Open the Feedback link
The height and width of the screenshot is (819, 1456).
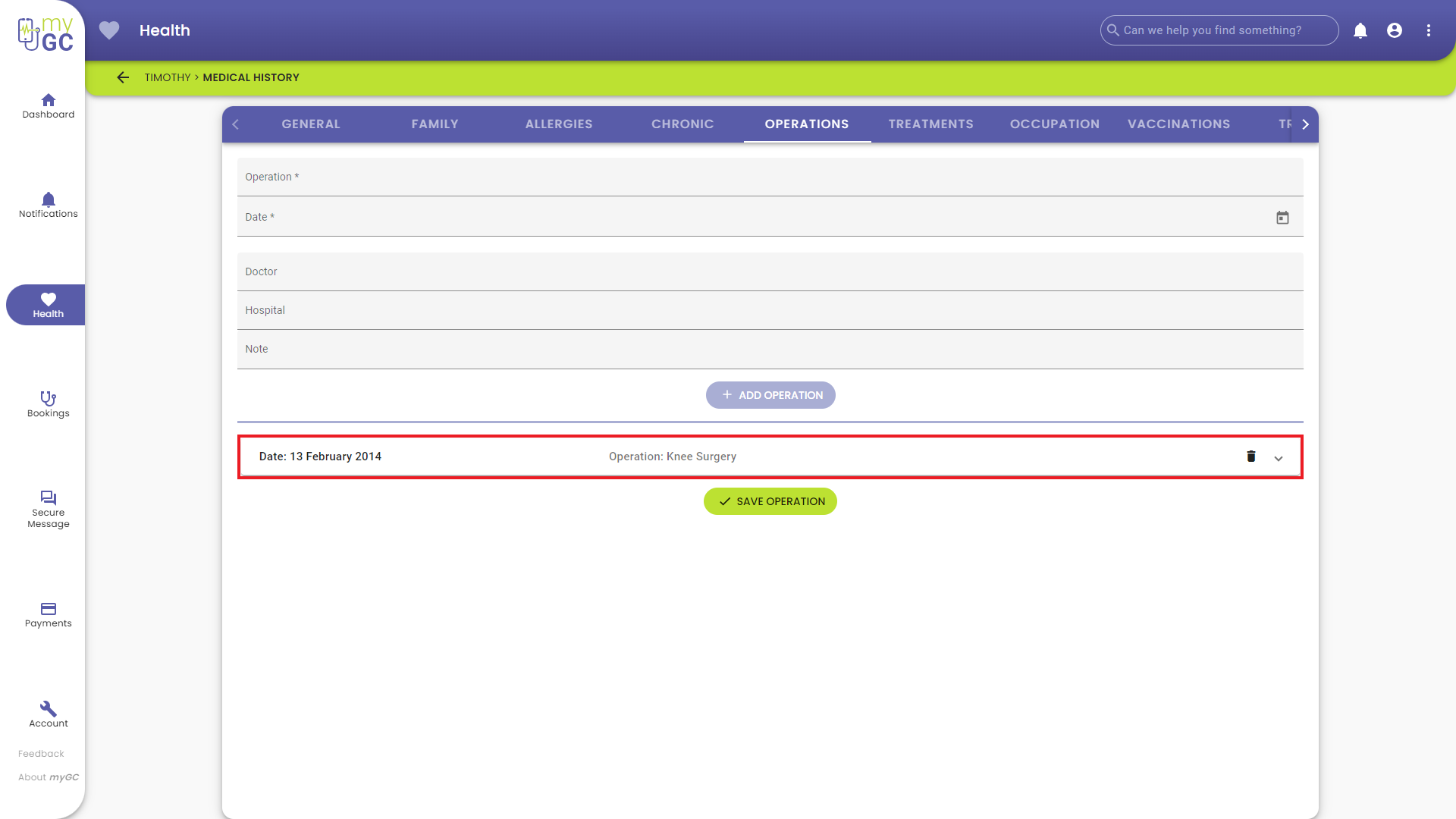(x=41, y=754)
